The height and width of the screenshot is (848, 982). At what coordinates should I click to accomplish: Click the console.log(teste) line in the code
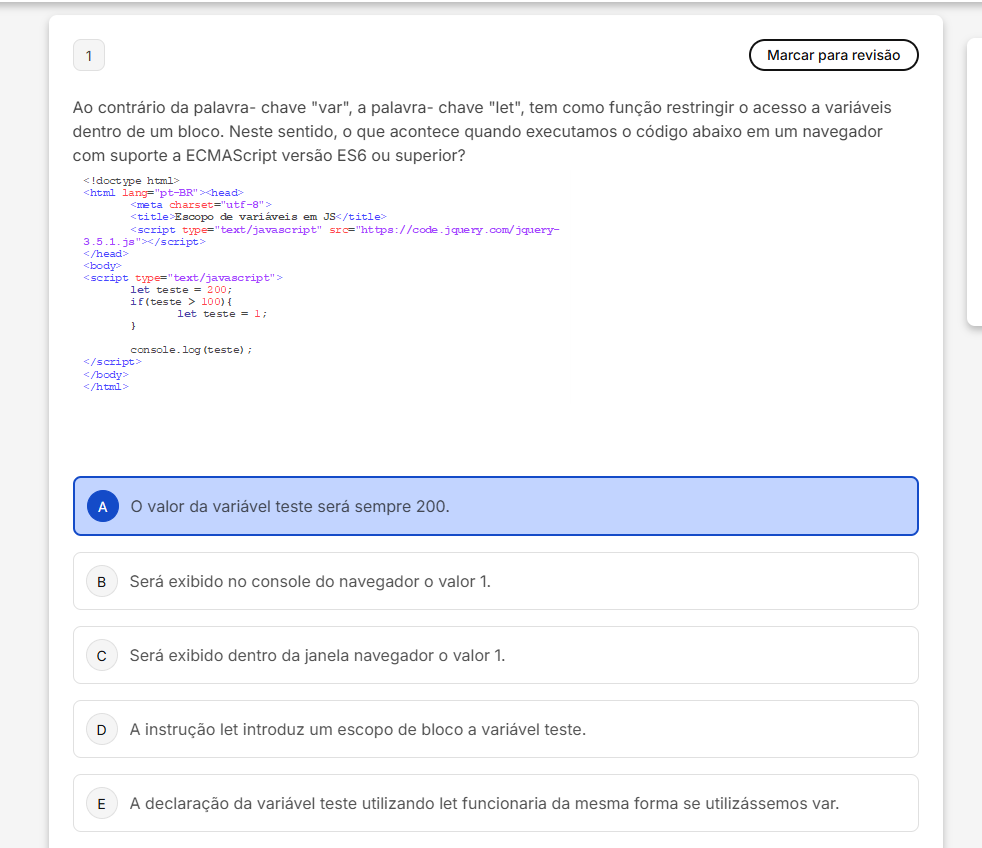(x=191, y=350)
